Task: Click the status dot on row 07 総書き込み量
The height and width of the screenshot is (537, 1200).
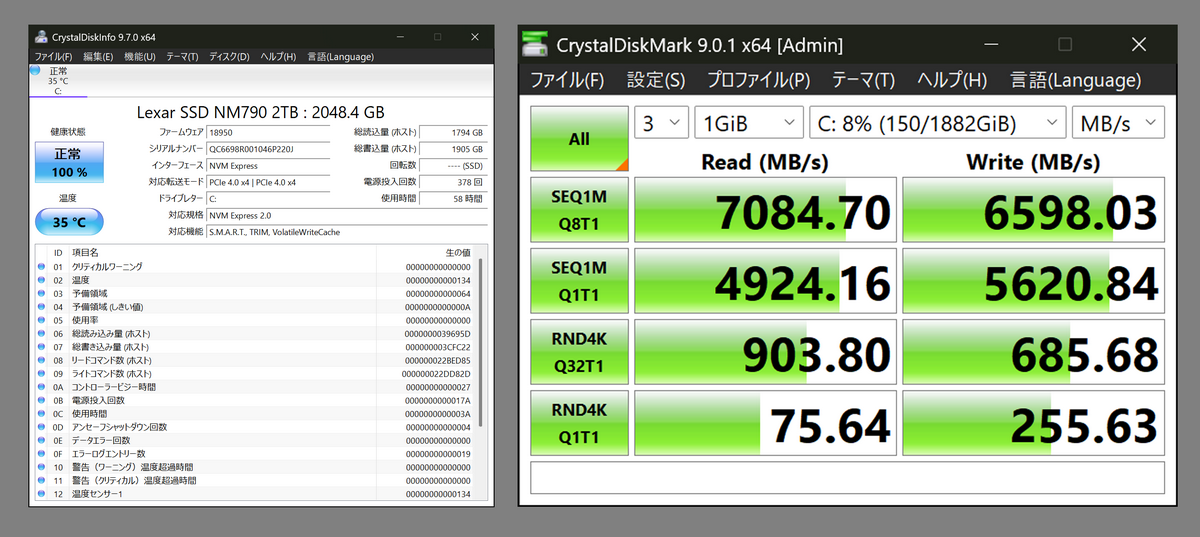Action: point(41,347)
